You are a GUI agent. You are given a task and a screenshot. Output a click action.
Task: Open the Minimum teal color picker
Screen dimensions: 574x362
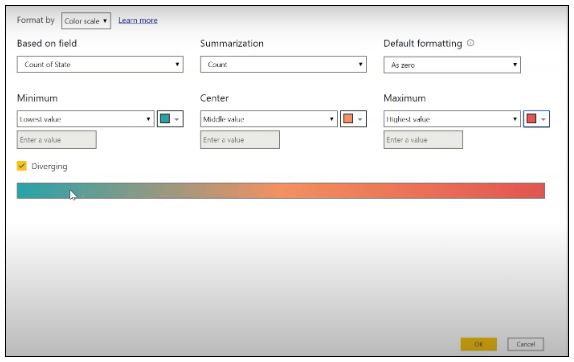click(170, 119)
